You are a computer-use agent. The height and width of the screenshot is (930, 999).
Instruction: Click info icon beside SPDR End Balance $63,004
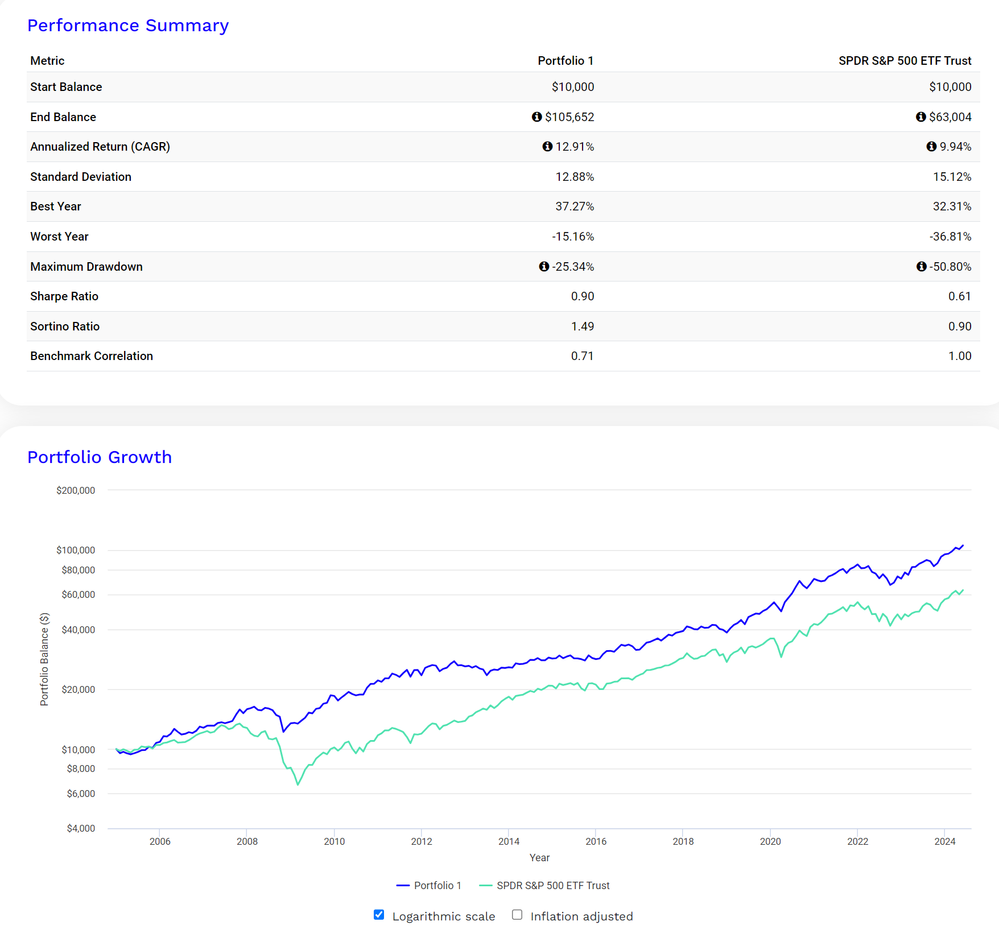[921, 117]
